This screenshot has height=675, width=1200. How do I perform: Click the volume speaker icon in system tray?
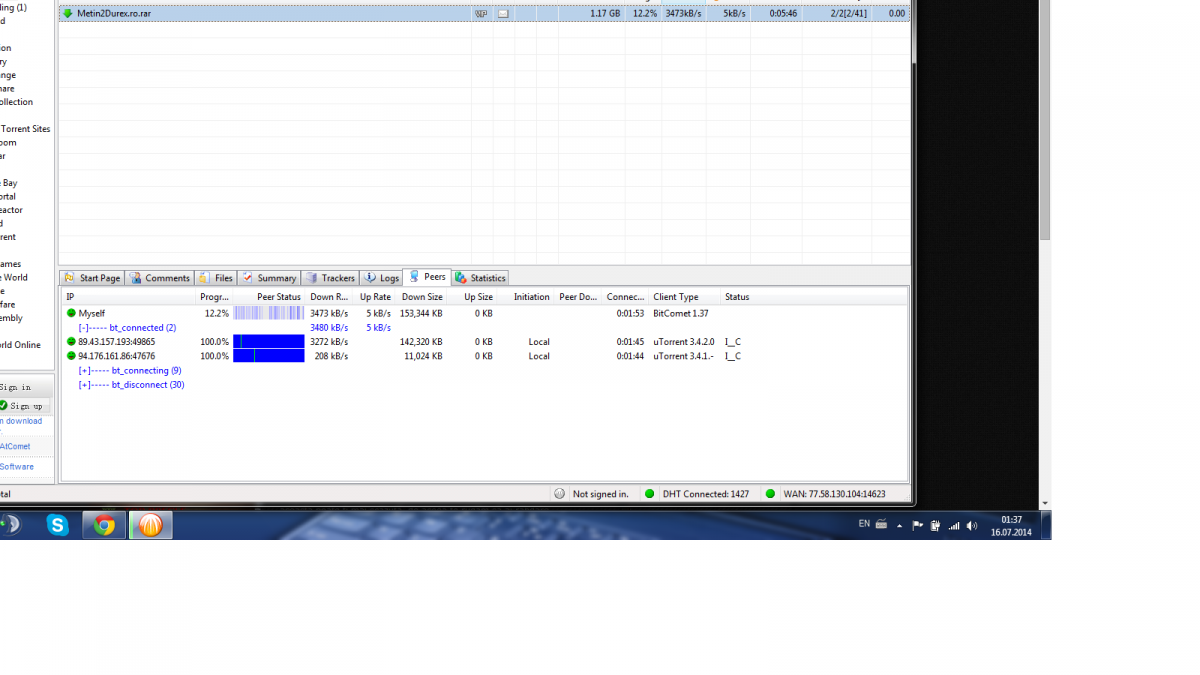(x=972, y=525)
